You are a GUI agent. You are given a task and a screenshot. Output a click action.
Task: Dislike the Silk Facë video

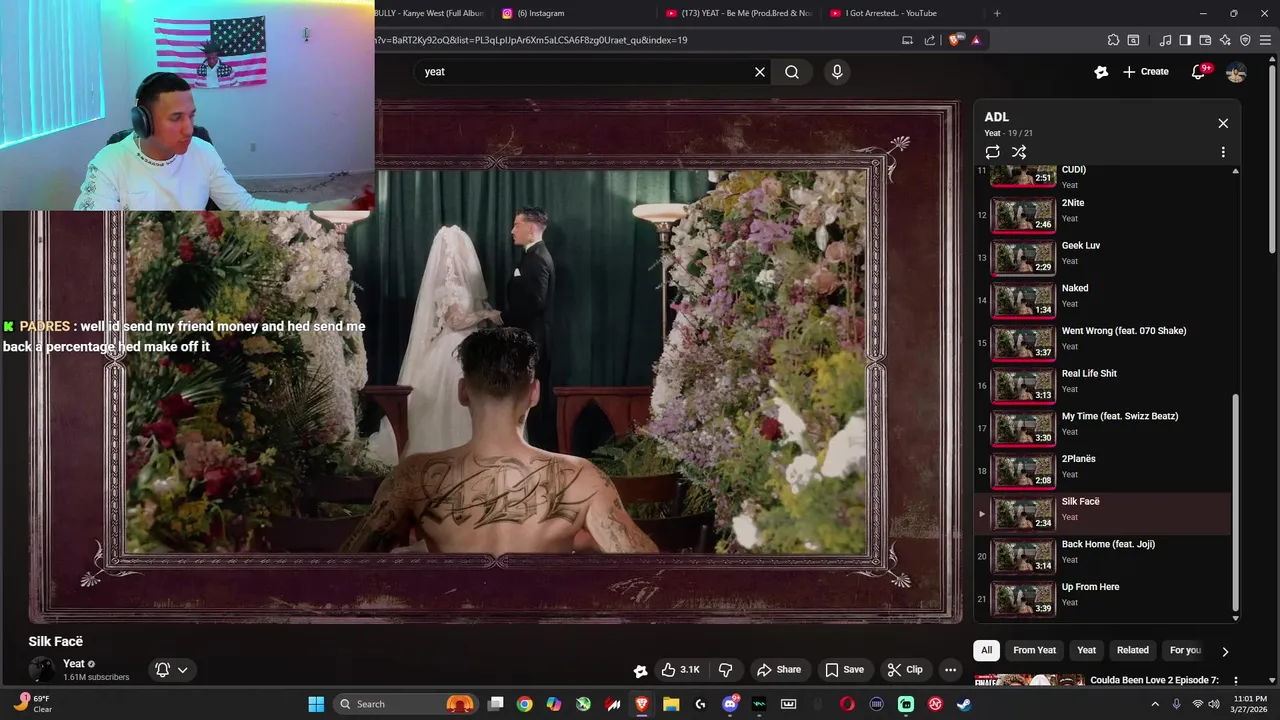726,670
